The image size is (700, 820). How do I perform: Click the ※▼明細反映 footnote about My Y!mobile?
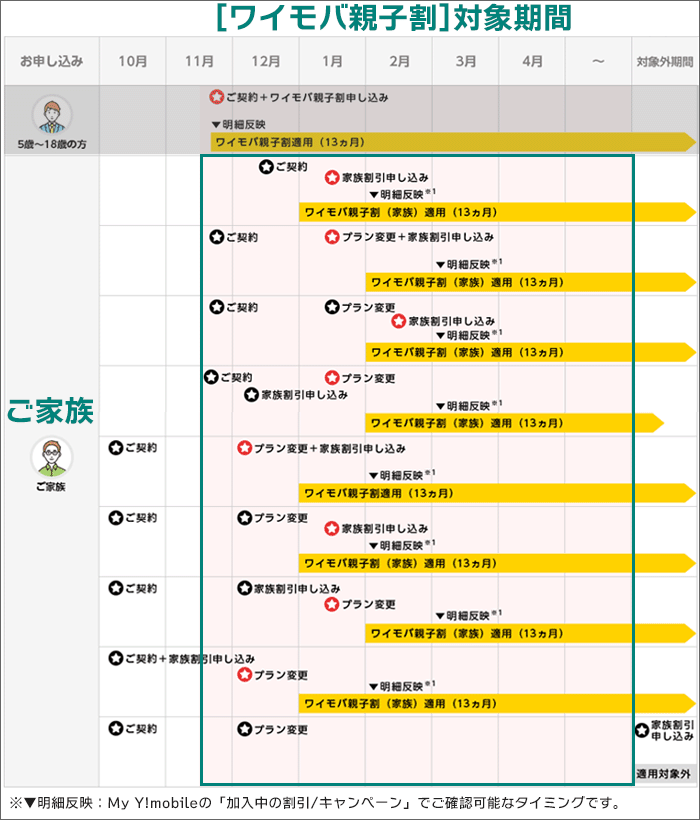pos(315,802)
